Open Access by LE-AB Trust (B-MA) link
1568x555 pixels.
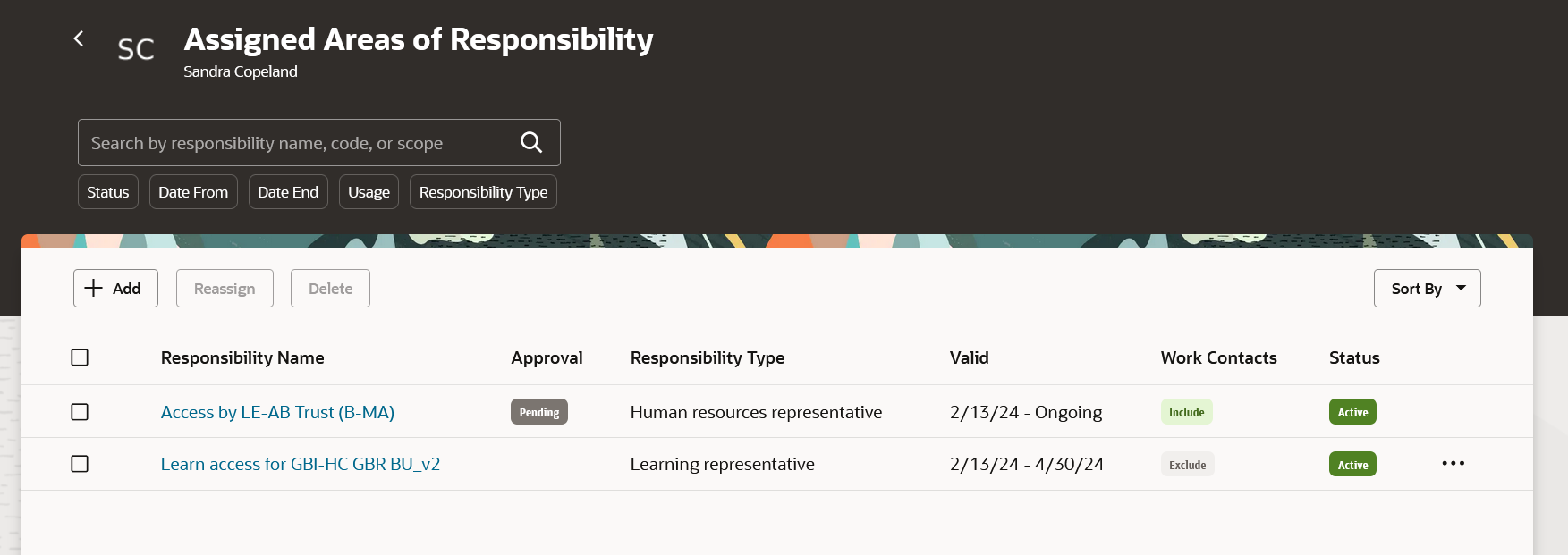pyautogui.click(x=277, y=412)
